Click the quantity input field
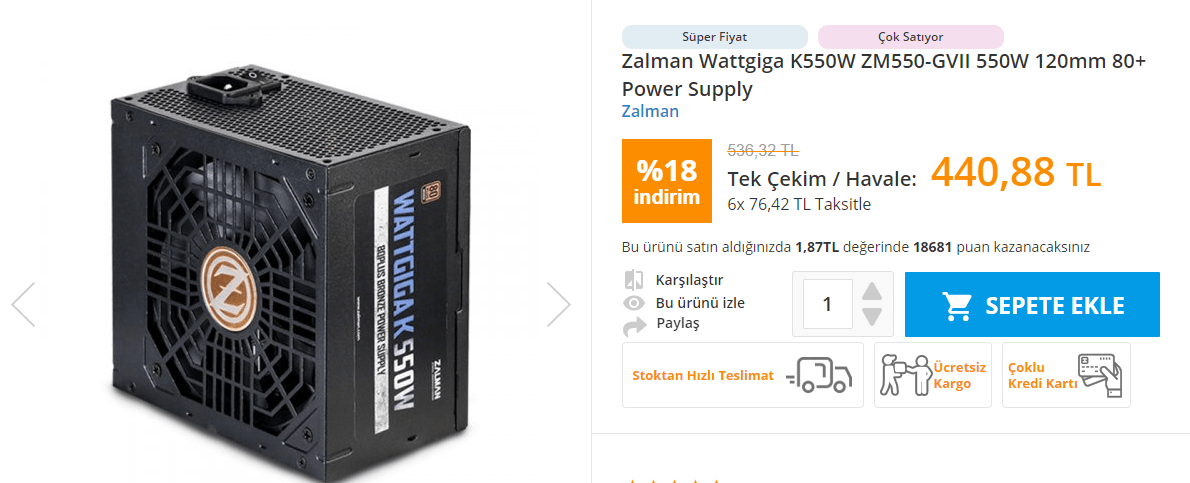Viewport: 1190px width, 483px height. click(827, 305)
